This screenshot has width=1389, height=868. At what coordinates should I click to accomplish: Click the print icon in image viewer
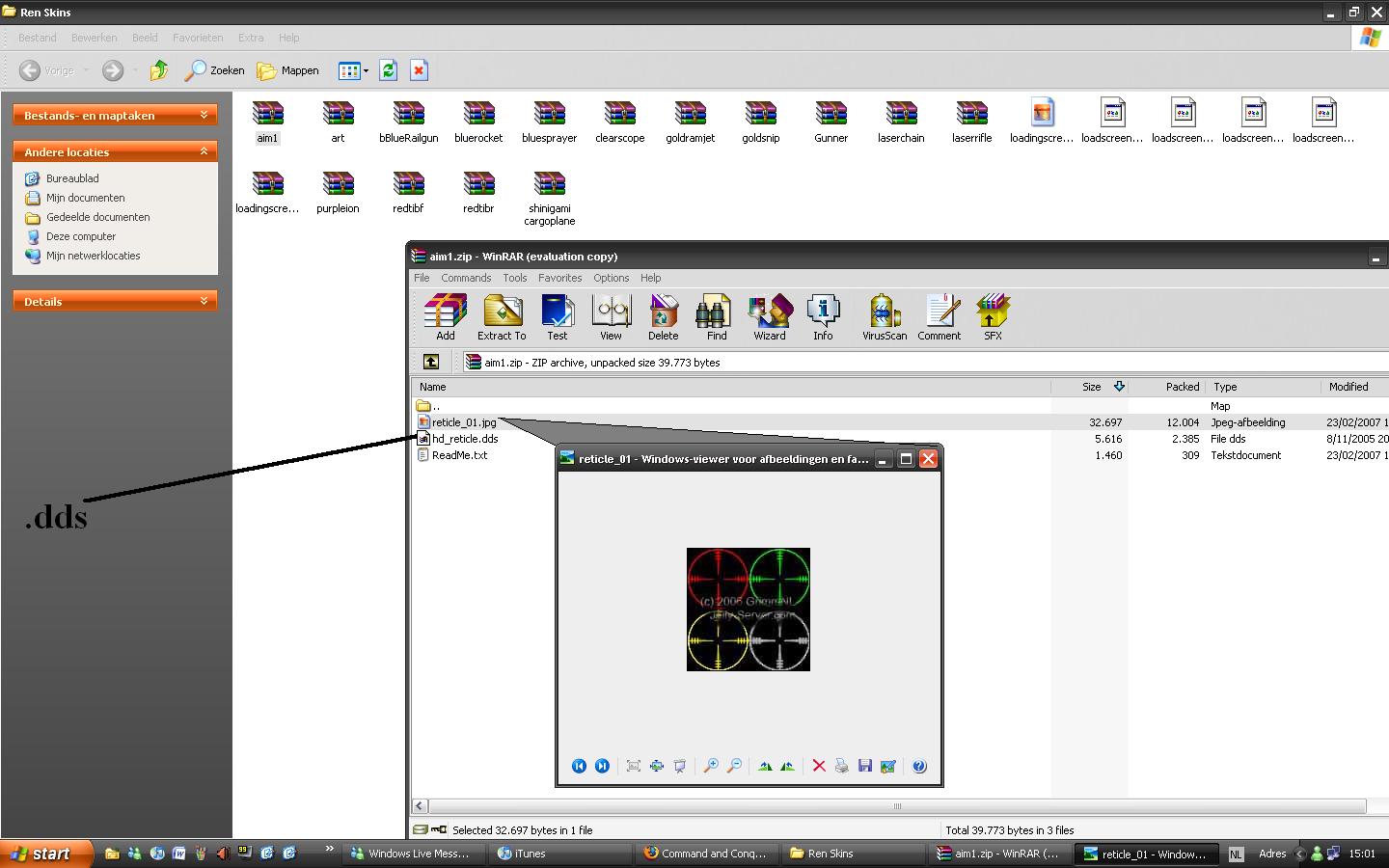[841, 766]
